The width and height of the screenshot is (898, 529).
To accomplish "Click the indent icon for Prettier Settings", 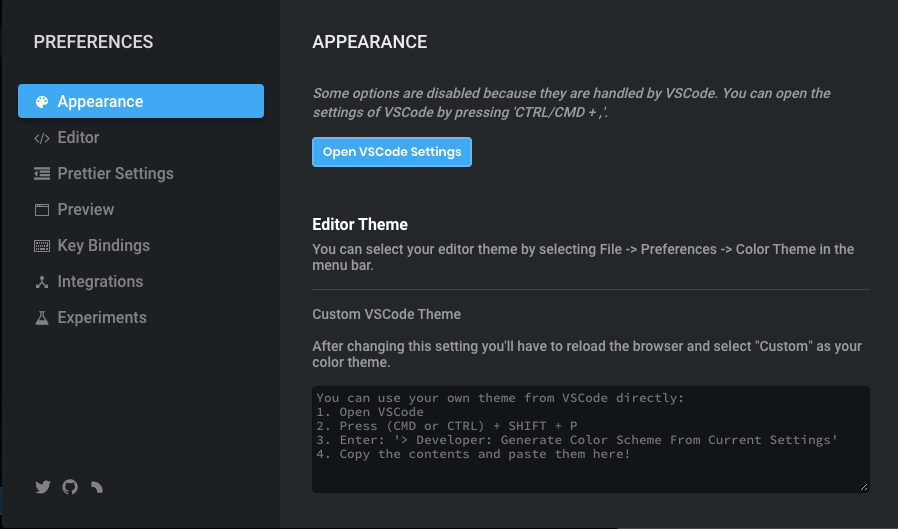I will (42, 174).
